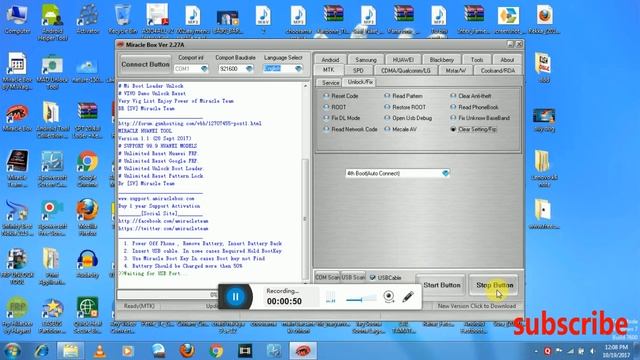Expand the 4th Boot(Auto Connect) dropdown

point(445,173)
